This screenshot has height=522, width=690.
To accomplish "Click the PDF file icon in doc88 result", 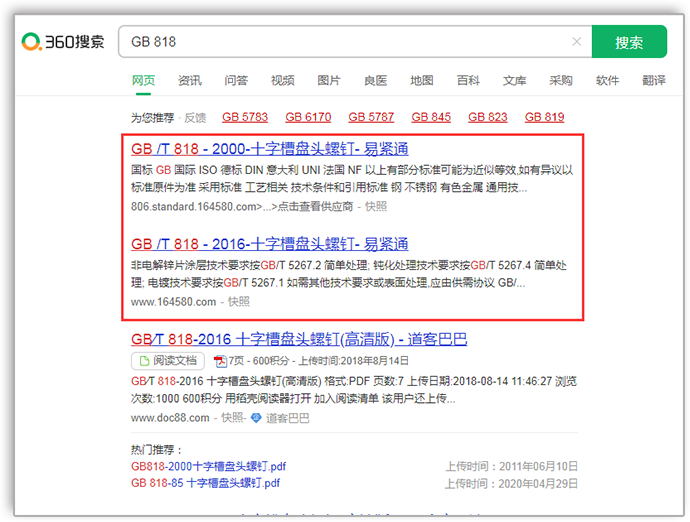I will [x=223, y=360].
